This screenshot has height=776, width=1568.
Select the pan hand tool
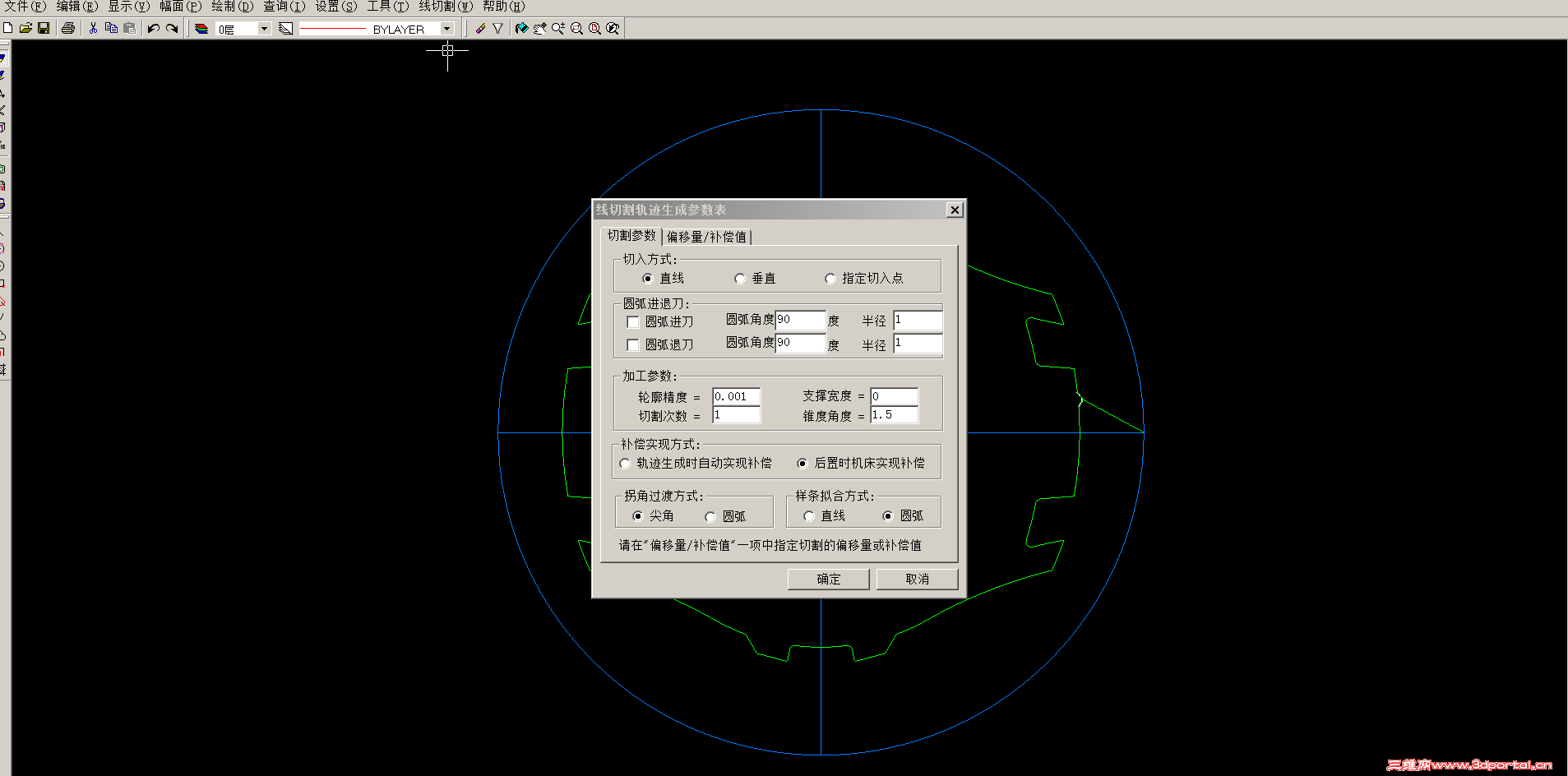point(539,28)
